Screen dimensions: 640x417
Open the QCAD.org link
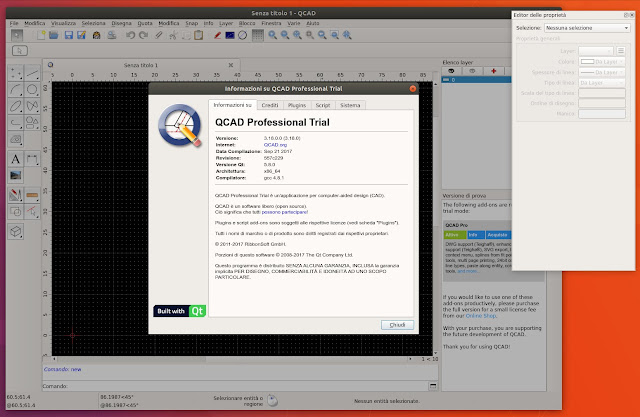click(275, 145)
